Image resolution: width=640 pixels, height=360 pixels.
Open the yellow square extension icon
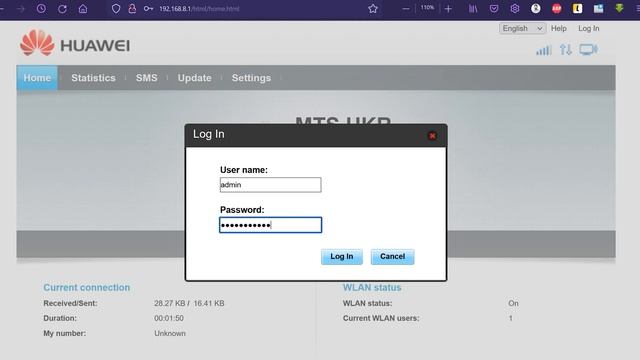point(578,9)
